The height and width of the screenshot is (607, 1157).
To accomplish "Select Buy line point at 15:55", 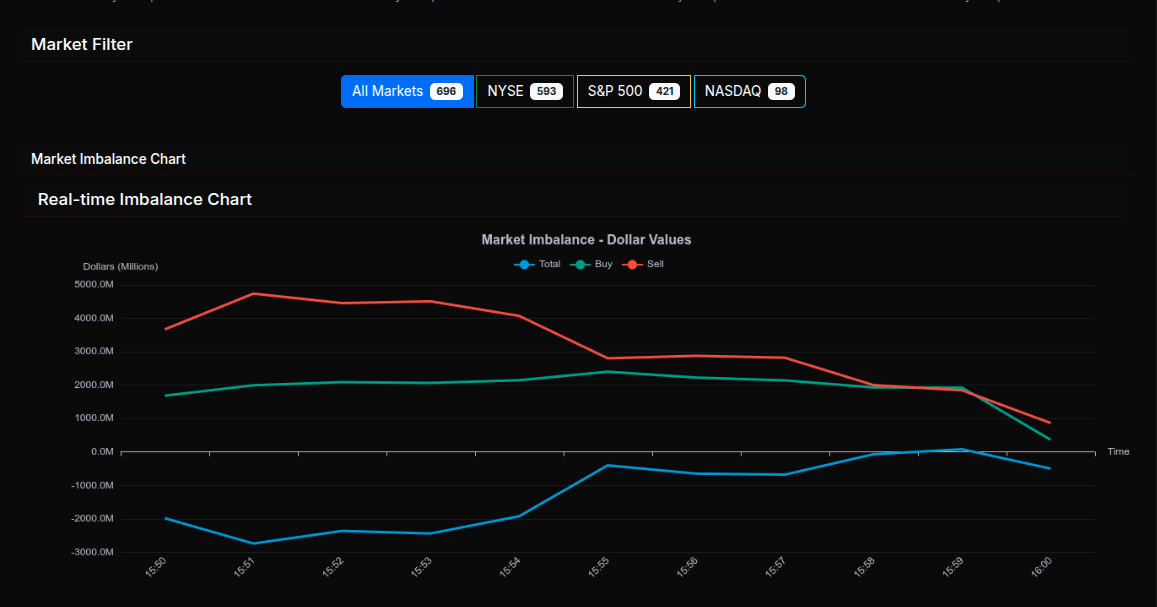I will click(608, 371).
